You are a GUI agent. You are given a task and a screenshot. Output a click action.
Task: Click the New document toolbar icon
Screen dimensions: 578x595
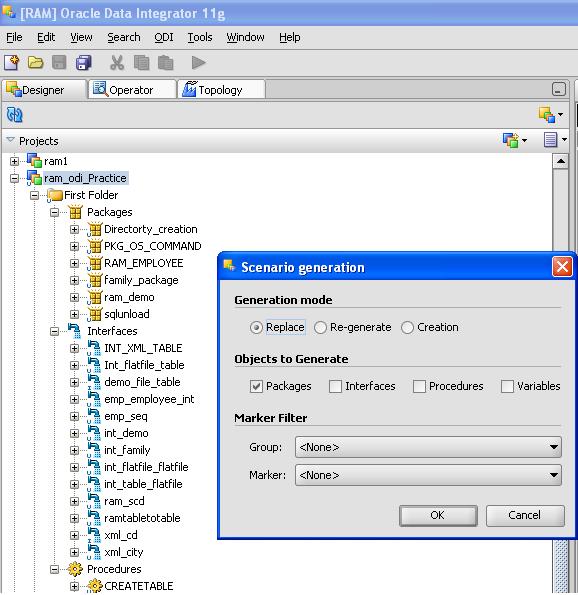[12, 63]
